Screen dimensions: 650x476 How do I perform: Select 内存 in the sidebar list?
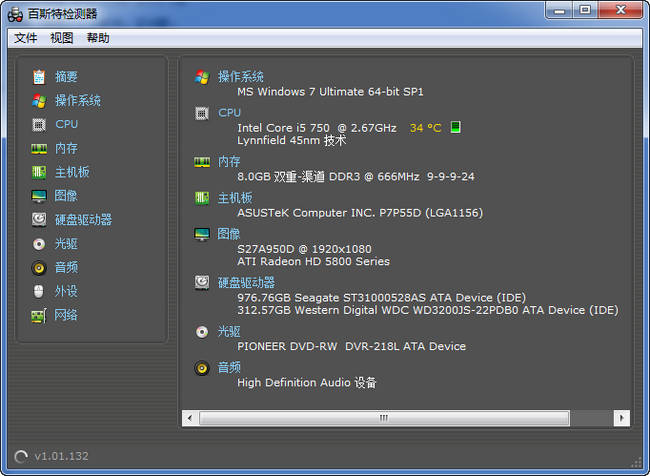tap(66, 148)
